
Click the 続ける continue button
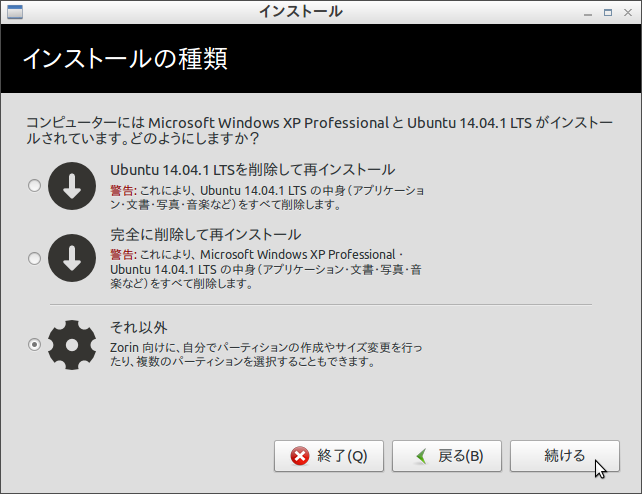[x=565, y=456]
